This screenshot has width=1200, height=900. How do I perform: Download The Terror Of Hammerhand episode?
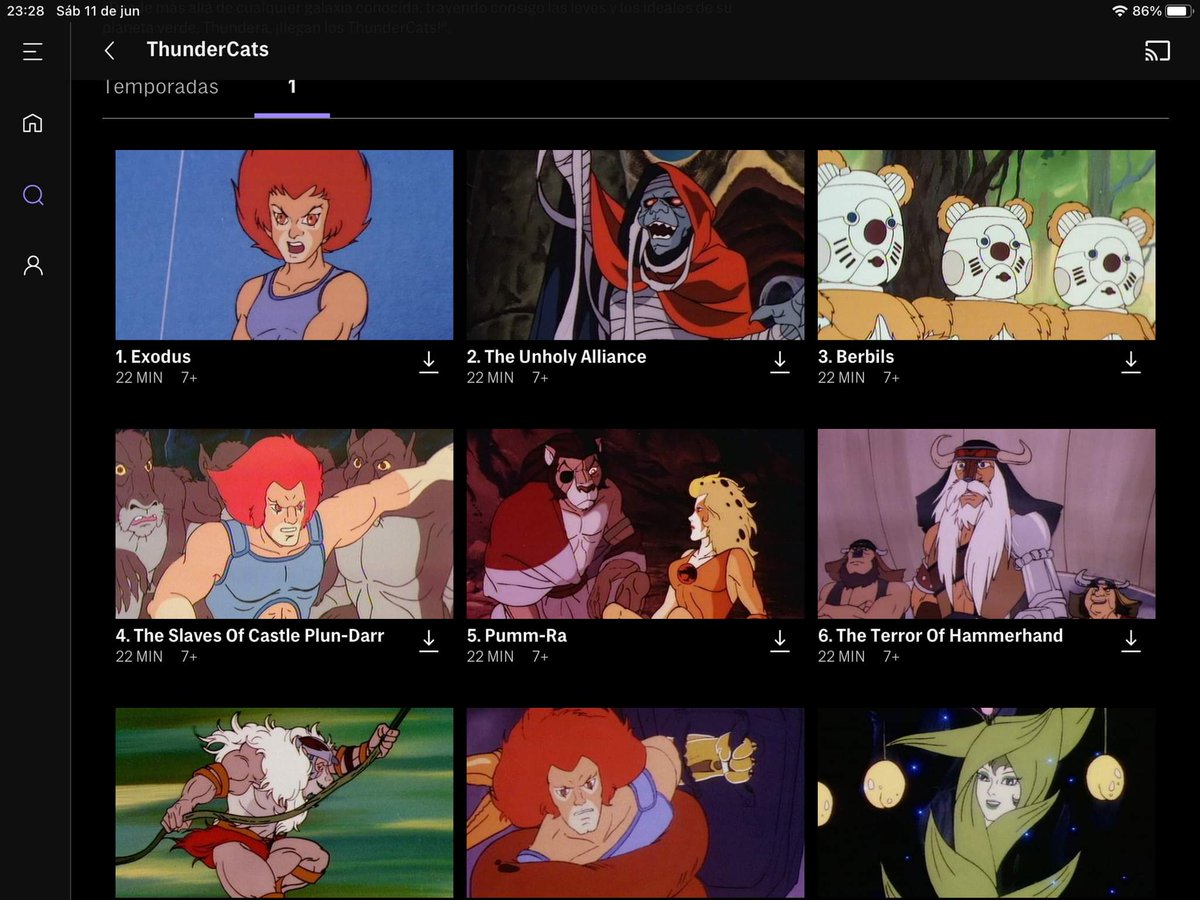pos(1131,642)
